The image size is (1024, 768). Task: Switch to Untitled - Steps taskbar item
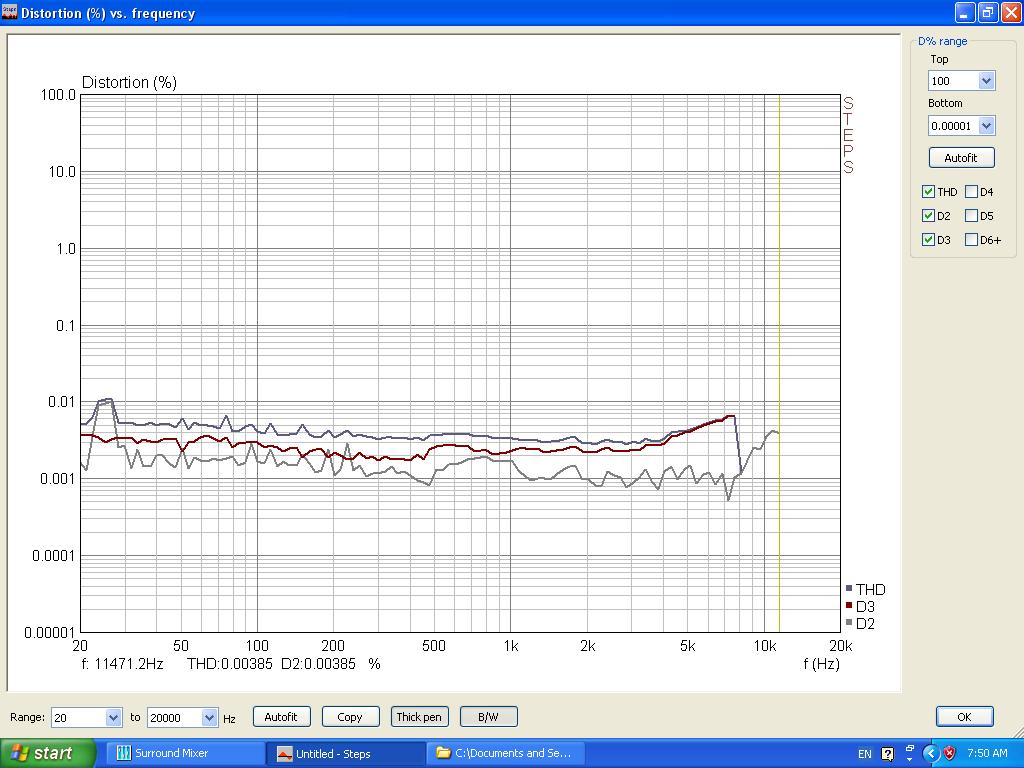tap(346, 753)
